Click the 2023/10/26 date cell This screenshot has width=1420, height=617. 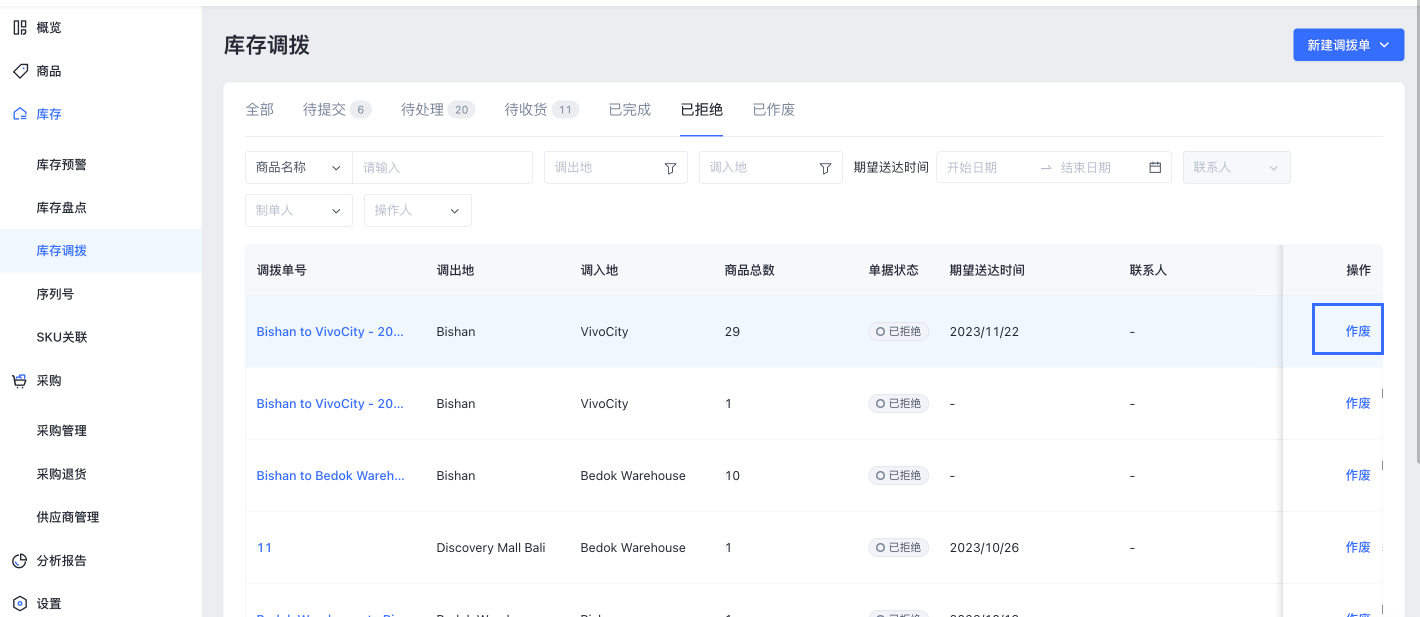click(x=984, y=548)
